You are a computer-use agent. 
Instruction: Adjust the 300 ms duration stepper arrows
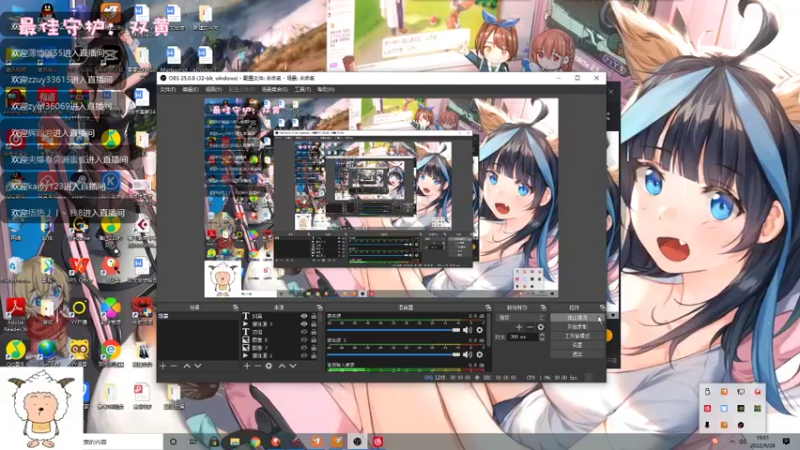542,337
